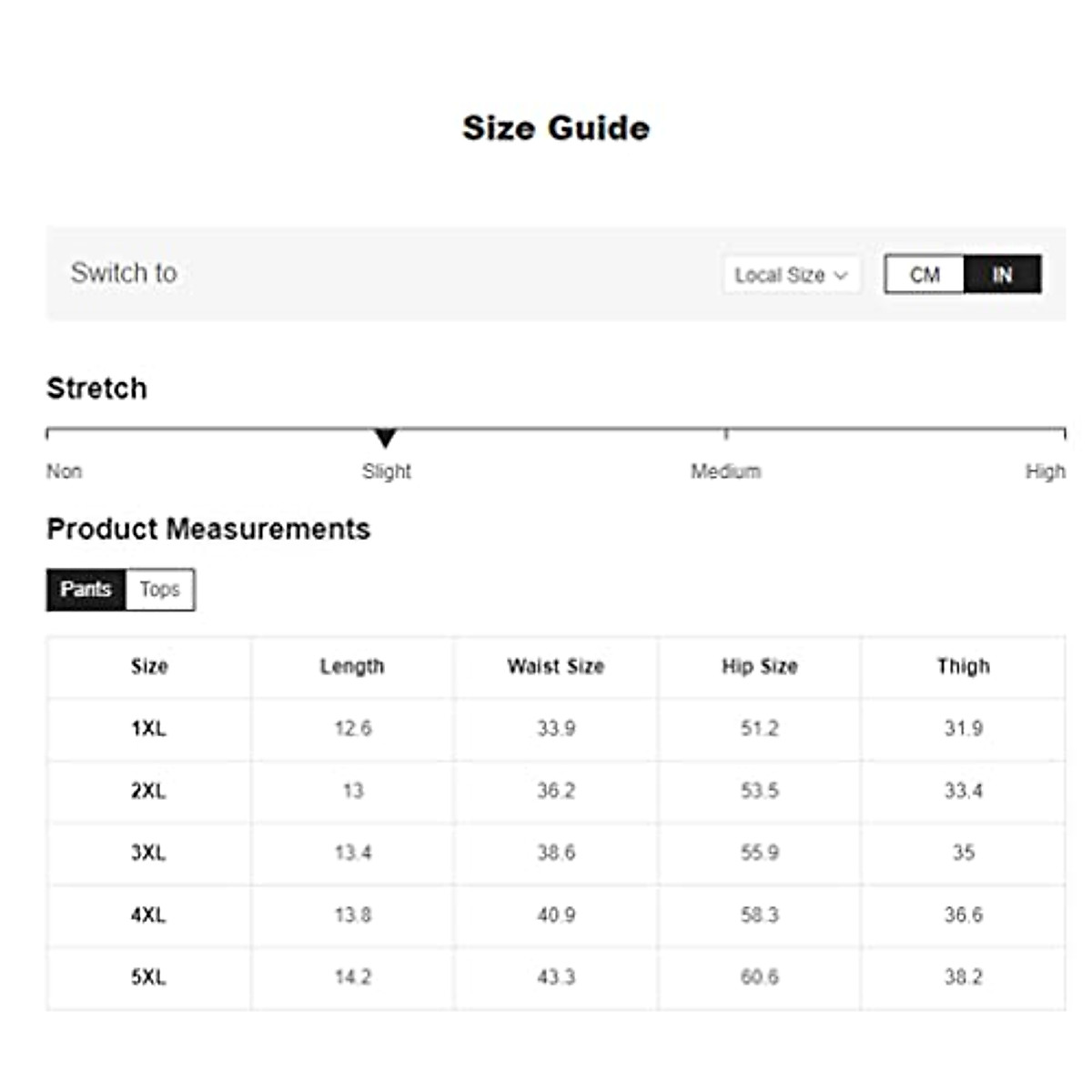Image resolution: width=1092 pixels, height=1092 pixels.
Task: Click the Length column header
Action: [352, 667]
